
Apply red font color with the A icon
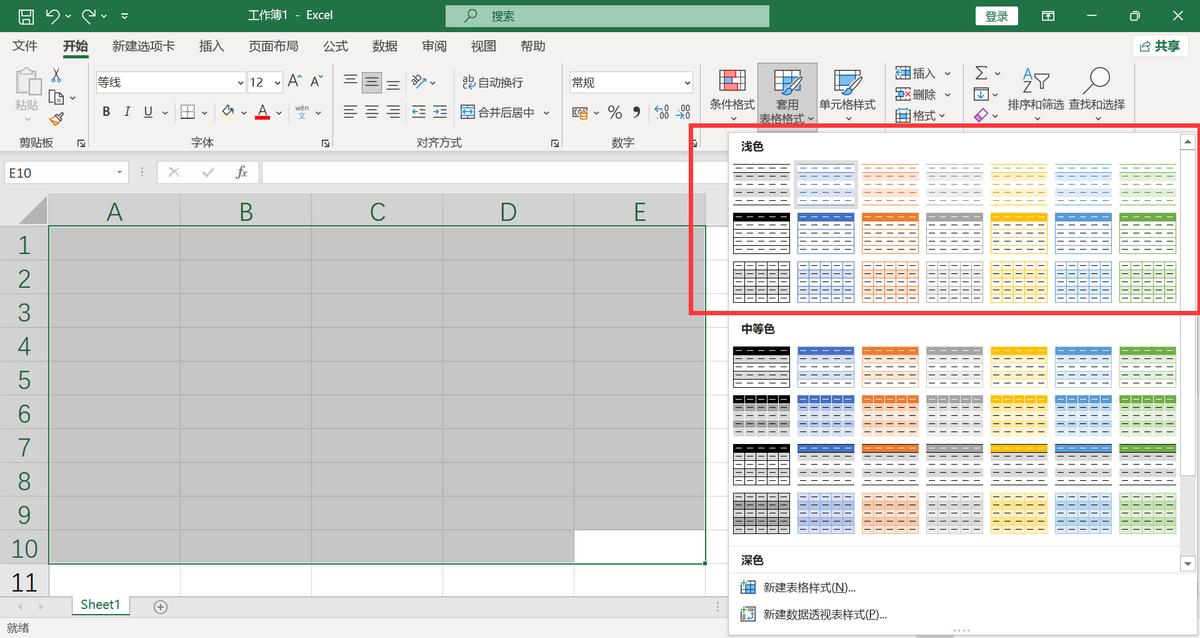262,112
